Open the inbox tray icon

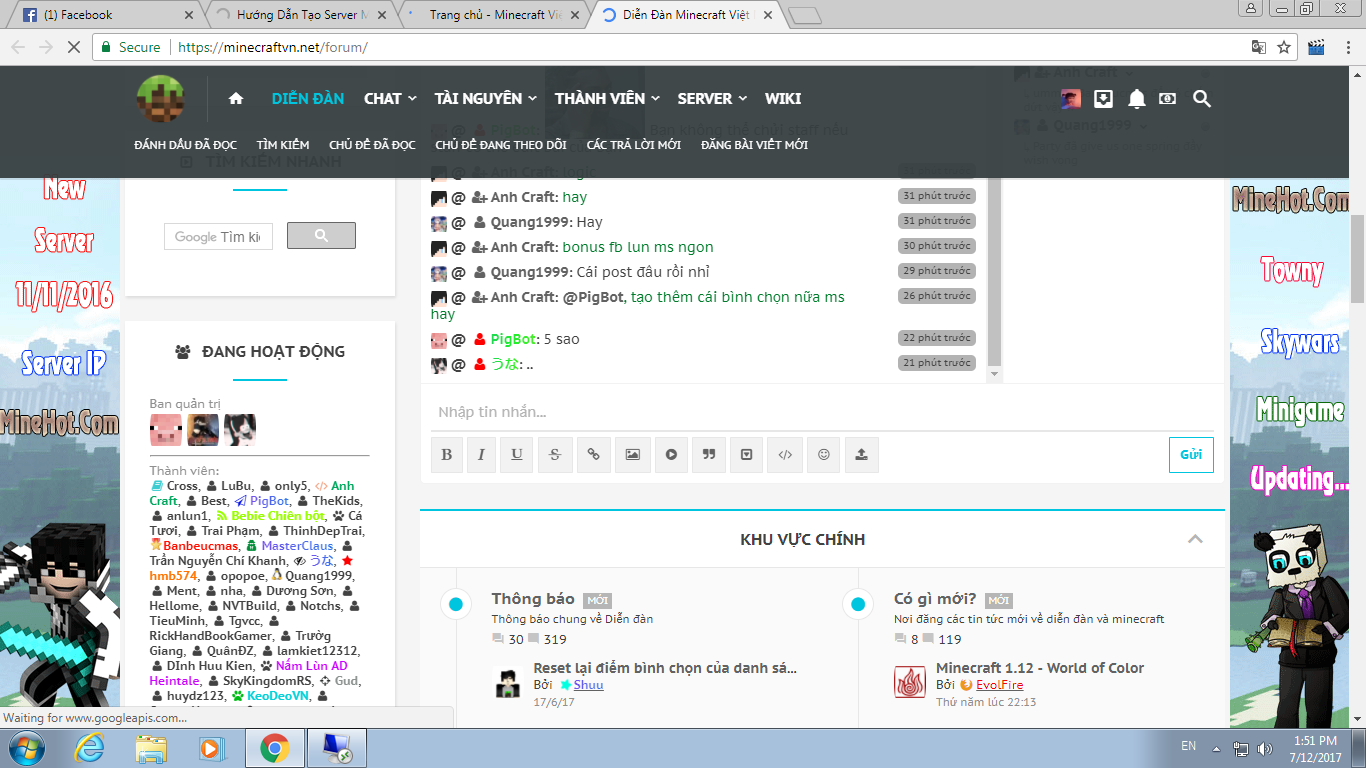(x=1103, y=98)
